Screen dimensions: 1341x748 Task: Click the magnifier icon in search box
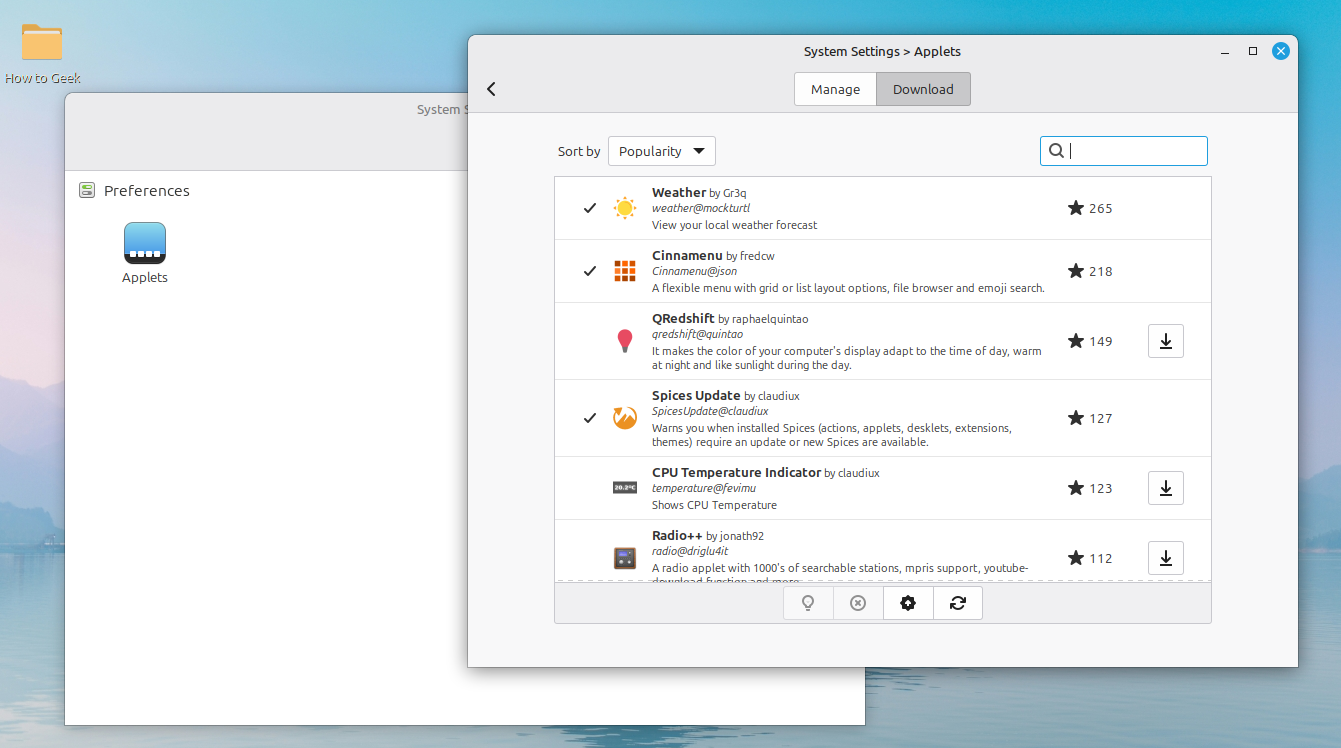click(1056, 151)
